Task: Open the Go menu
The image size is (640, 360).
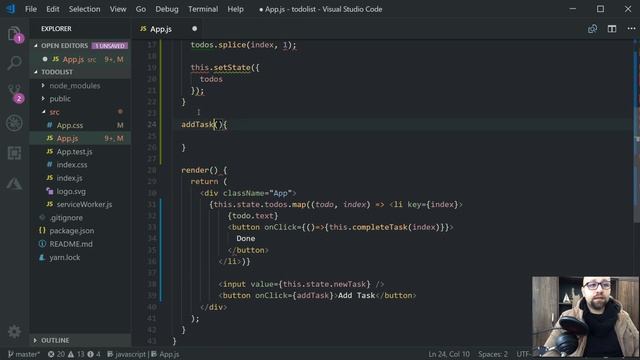Action: pos(141,9)
